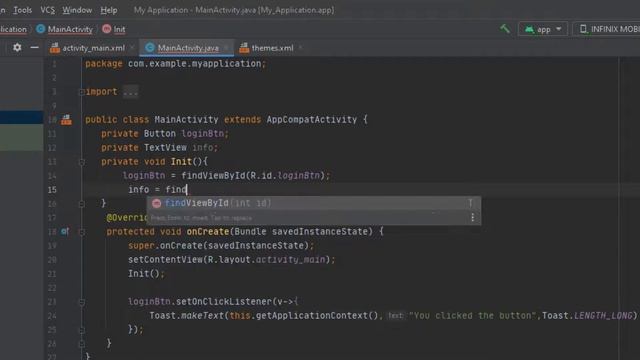Open the app run configuration dropdown
Screen dimensions: 640x360
(x=543, y=29)
